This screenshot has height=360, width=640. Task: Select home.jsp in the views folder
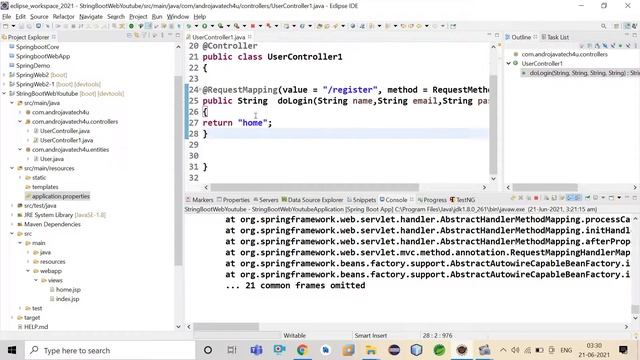[65, 289]
